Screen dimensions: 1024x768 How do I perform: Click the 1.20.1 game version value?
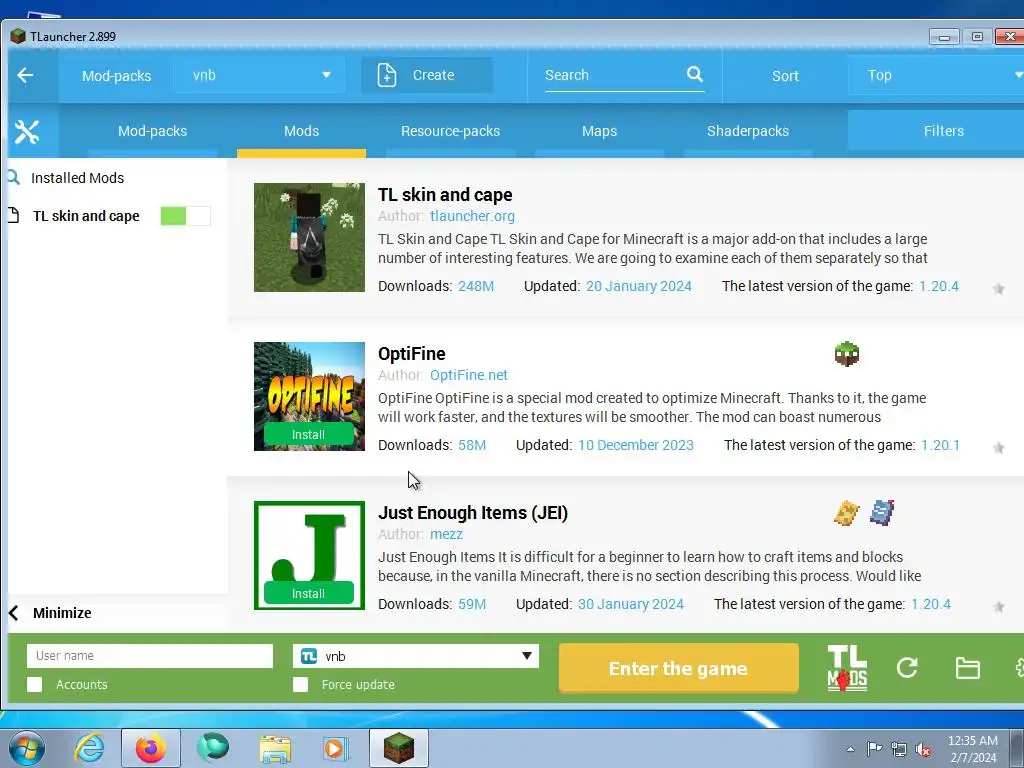click(940, 445)
